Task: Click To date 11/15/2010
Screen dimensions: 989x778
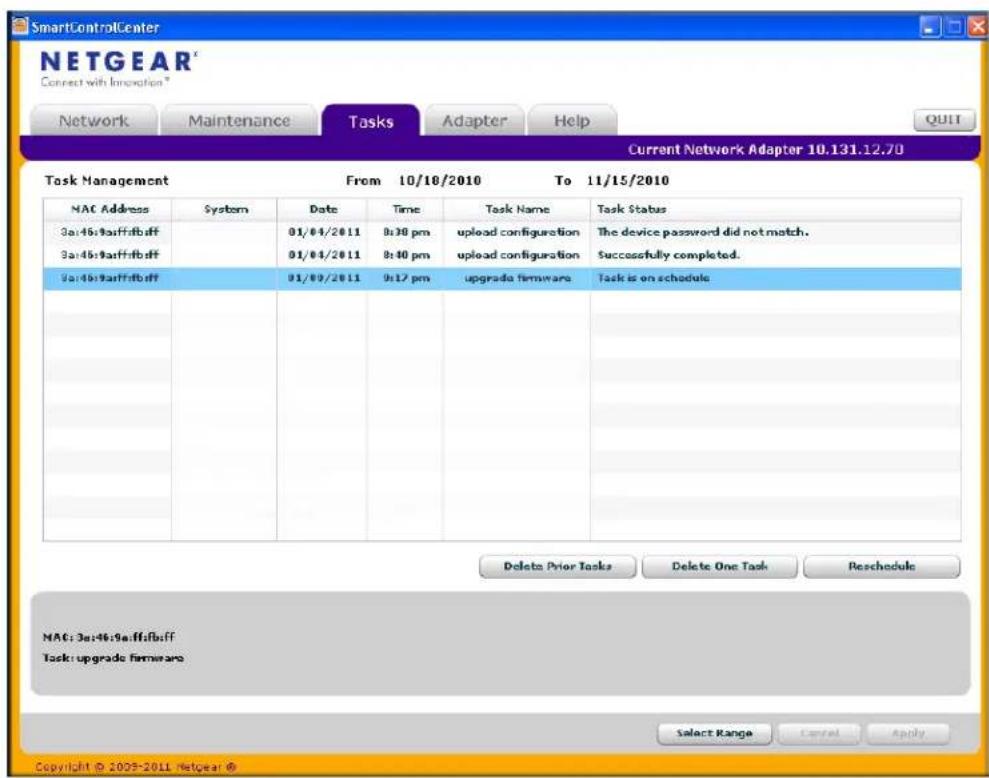Action: point(628,180)
